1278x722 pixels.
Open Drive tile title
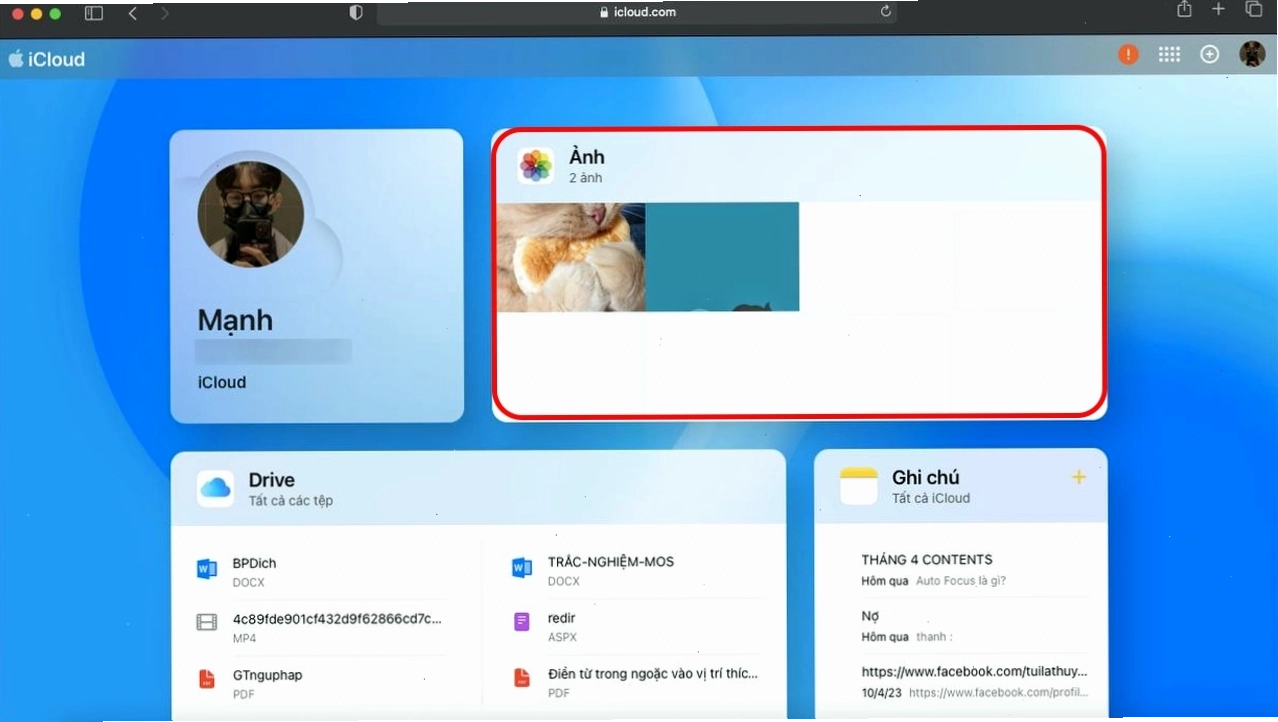pyautogui.click(x=272, y=480)
